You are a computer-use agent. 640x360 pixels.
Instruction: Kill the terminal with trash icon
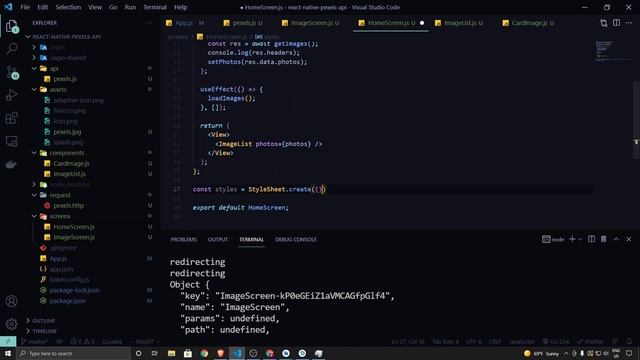coord(604,239)
